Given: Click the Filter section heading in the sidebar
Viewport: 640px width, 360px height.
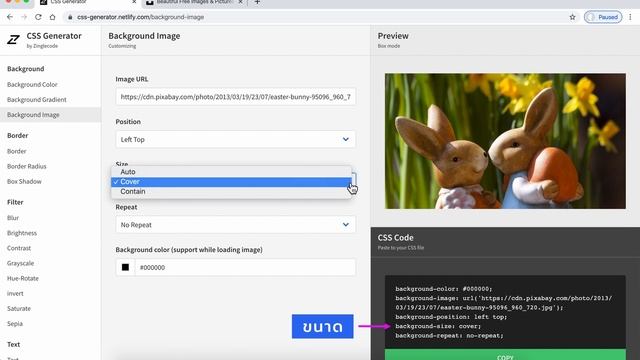Looking at the screenshot, I should point(15,202).
